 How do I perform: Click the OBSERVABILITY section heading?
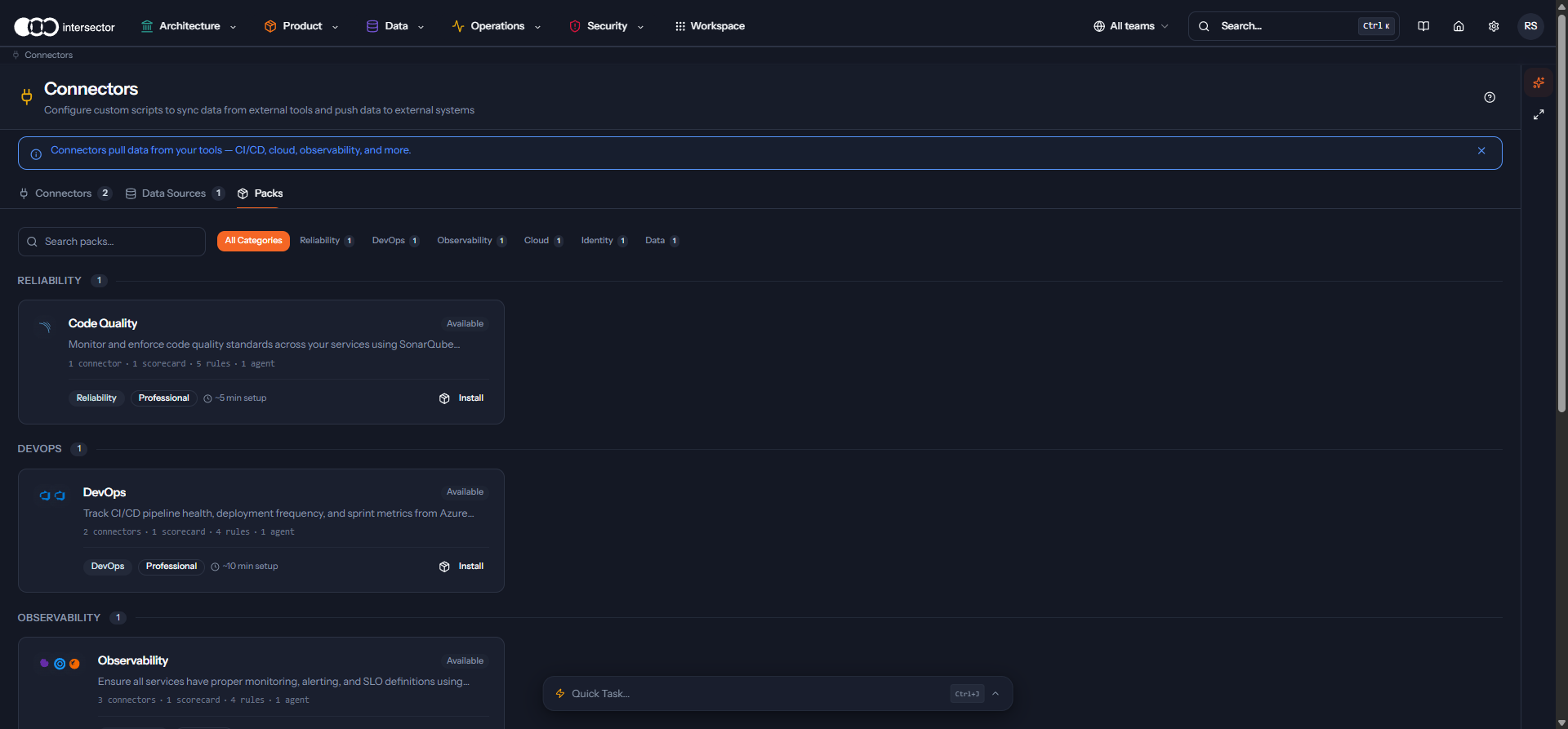[x=59, y=618]
